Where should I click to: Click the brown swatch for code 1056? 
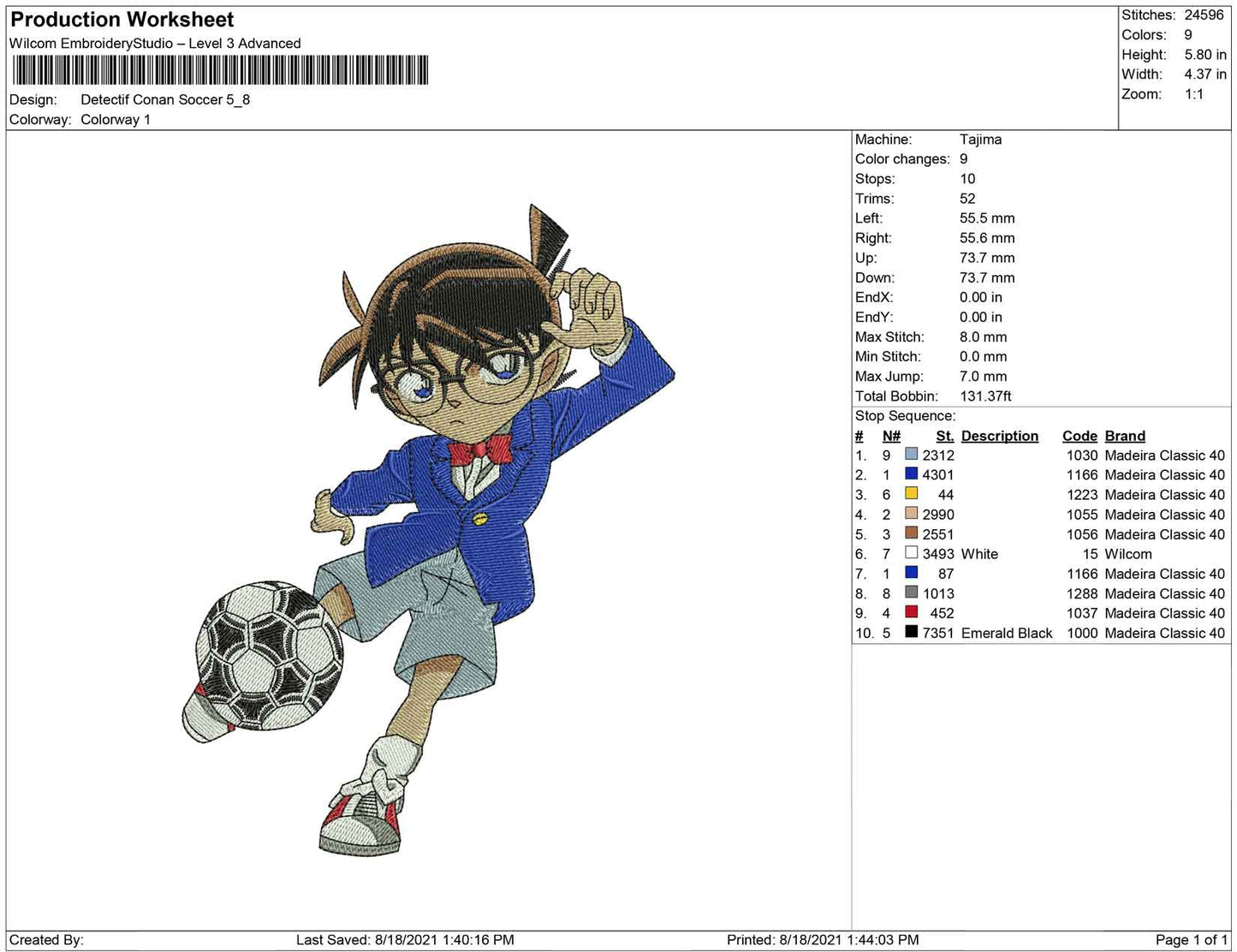coord(911,533)
